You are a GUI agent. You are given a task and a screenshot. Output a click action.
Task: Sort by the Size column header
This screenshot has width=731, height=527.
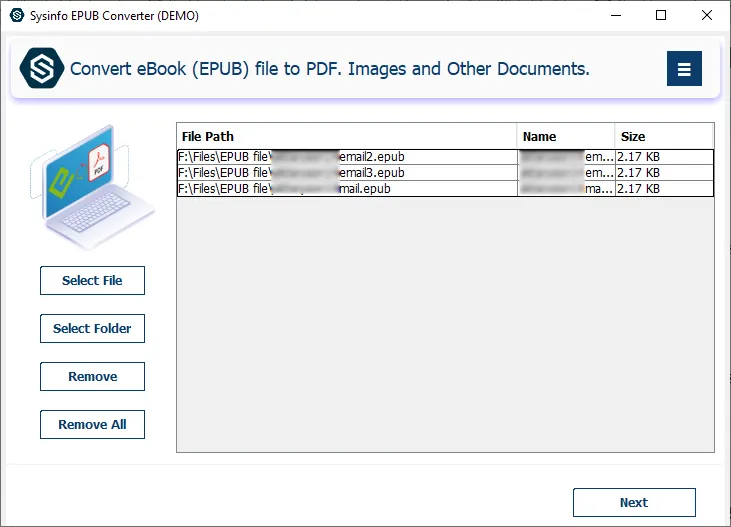tap(664, 137)
